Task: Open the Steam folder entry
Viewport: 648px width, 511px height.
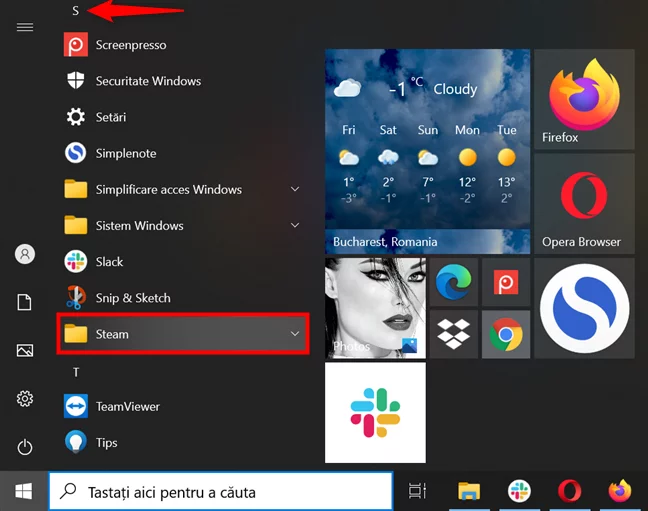Action: pyautogui.click(x=183, y=334)
